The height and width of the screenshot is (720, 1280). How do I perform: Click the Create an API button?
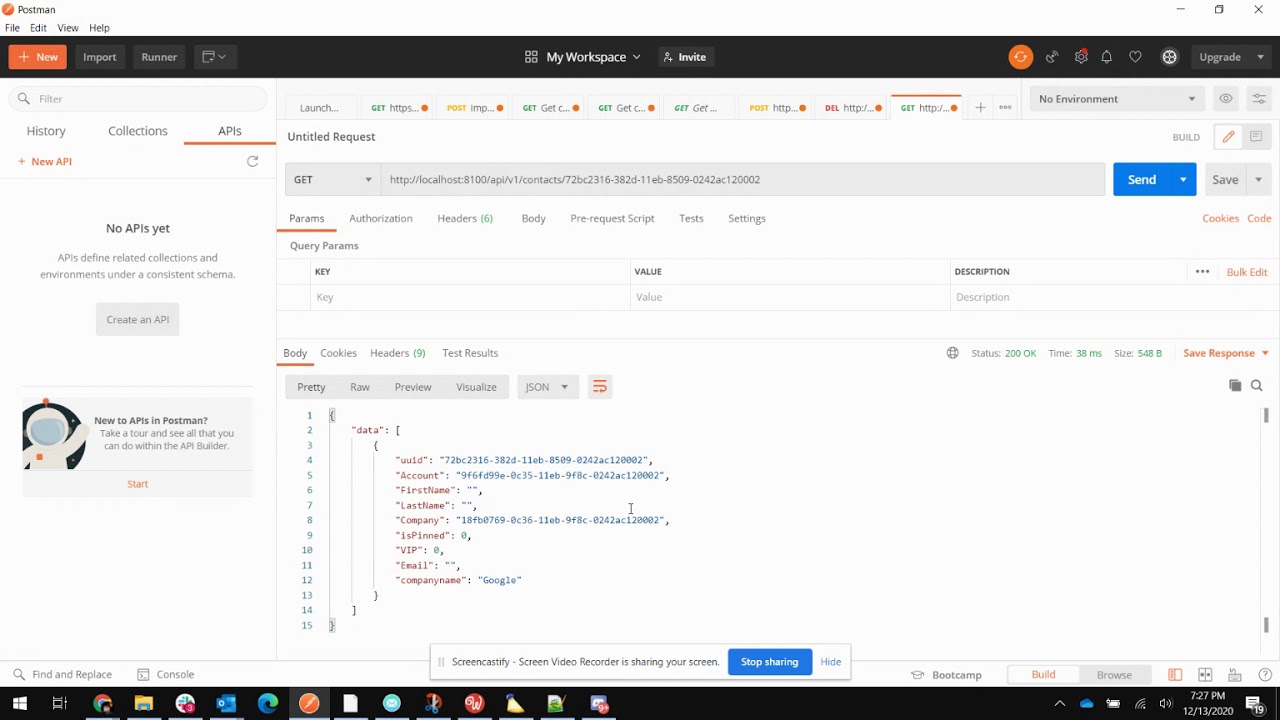[x=138, y=320]
